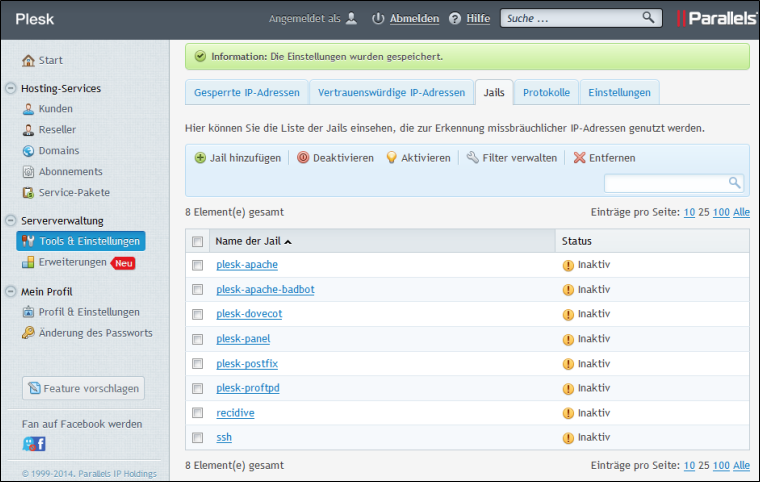Screen dimensions: 760x482
Task: Switch to the Protokolle tab
Action: coord(546,93)
